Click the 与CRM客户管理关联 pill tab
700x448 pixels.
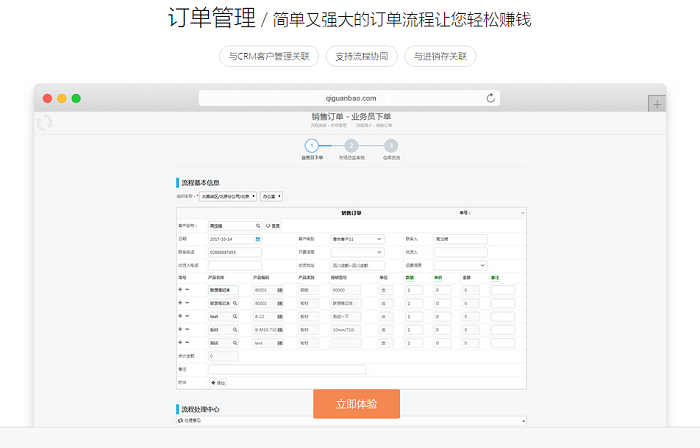[x=269, y=56]
